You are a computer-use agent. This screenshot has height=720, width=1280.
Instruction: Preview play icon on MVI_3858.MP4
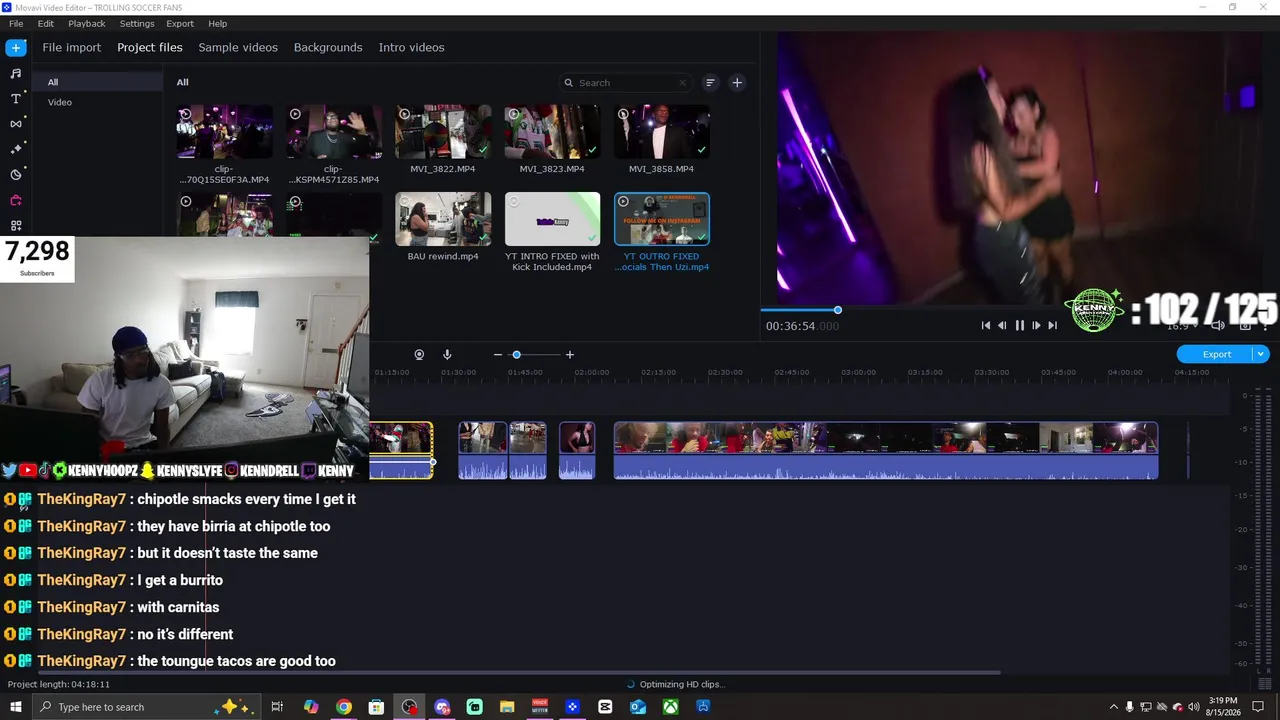[623, 114]
